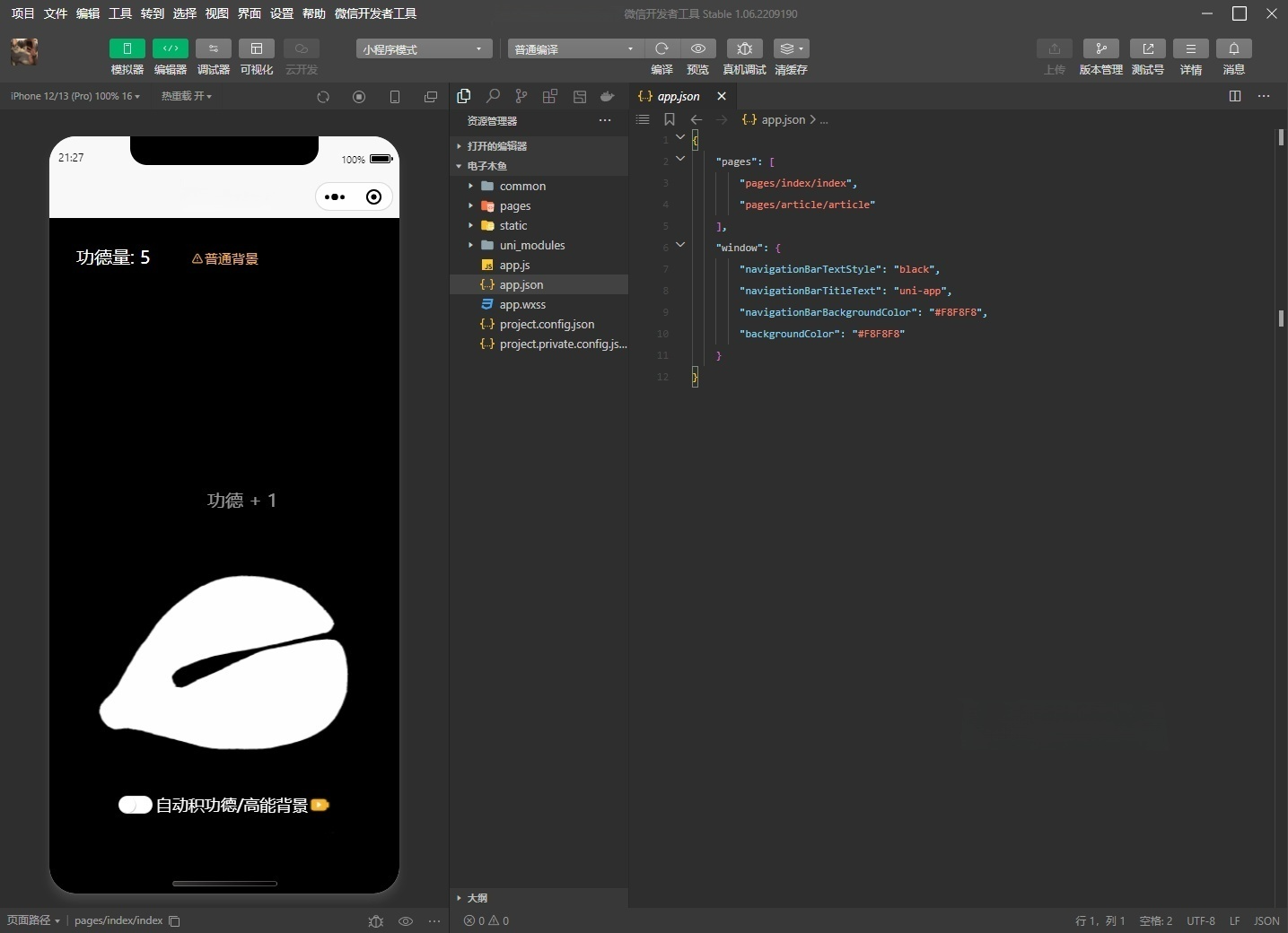Open real-device debugging (真机调试) icon
The width and height of the screenshot is (1288, 933).
(744, 48)
